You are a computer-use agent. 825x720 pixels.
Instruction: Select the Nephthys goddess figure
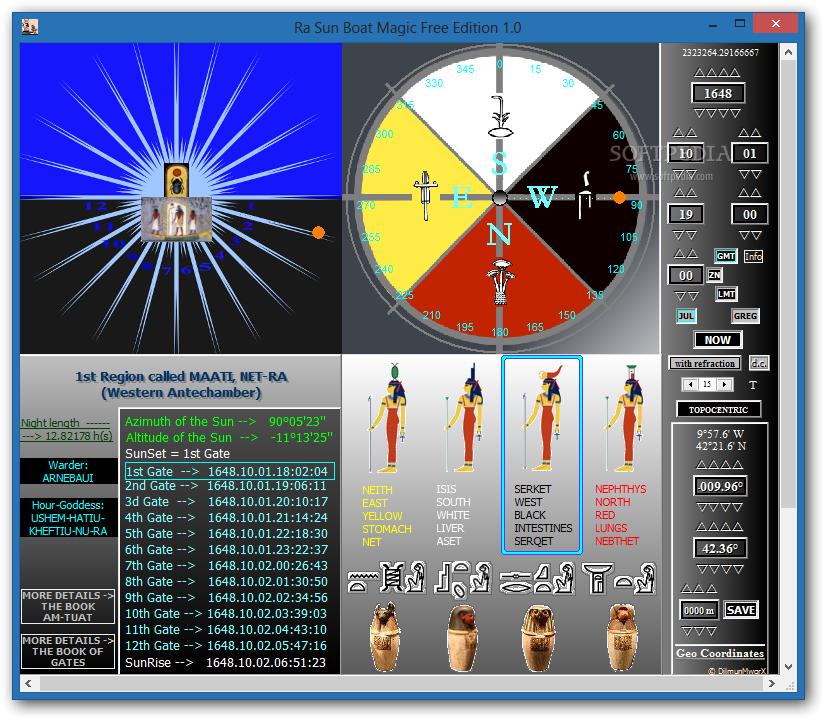[625, 417]
